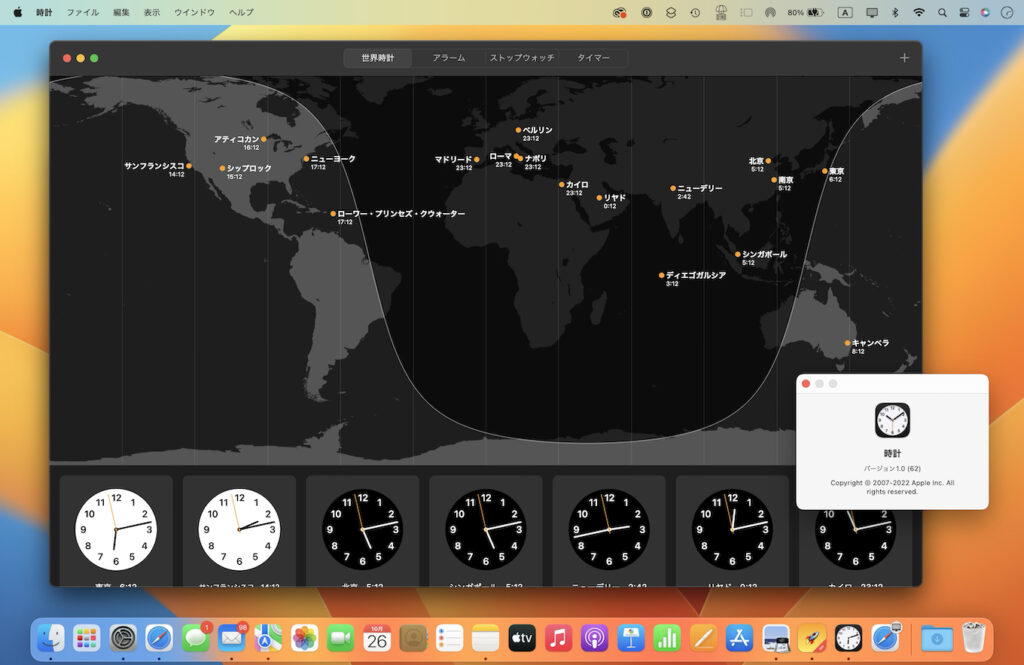Click the Wi-Fi icon in the menu bar

click(920, 12)
